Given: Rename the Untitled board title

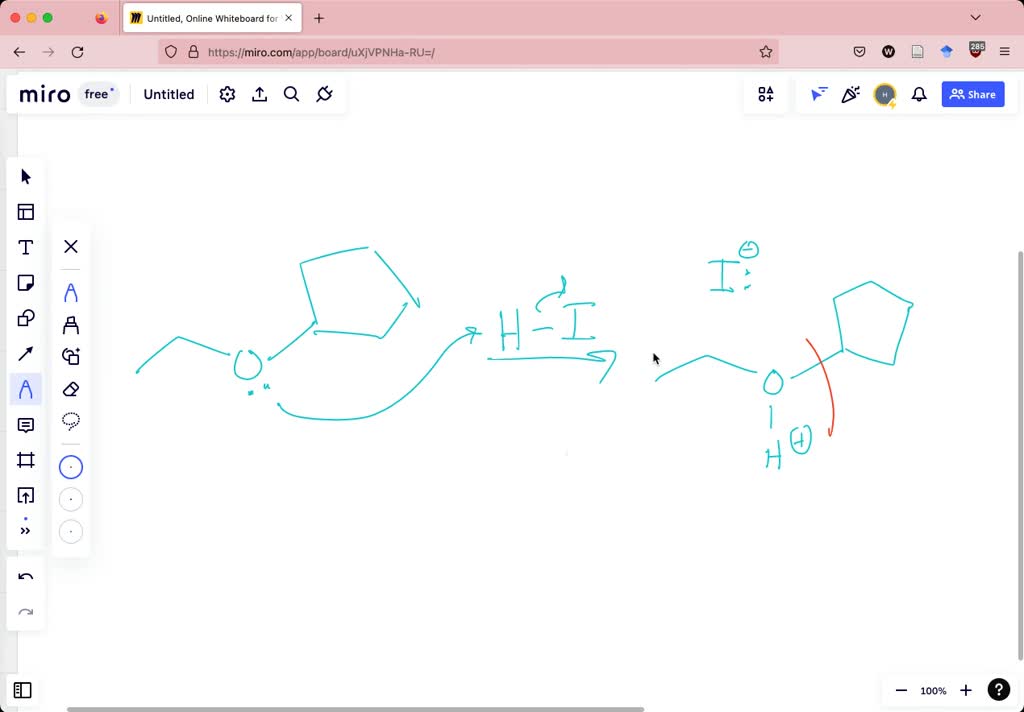Looking at the screenshot, I should coord(168,94).
